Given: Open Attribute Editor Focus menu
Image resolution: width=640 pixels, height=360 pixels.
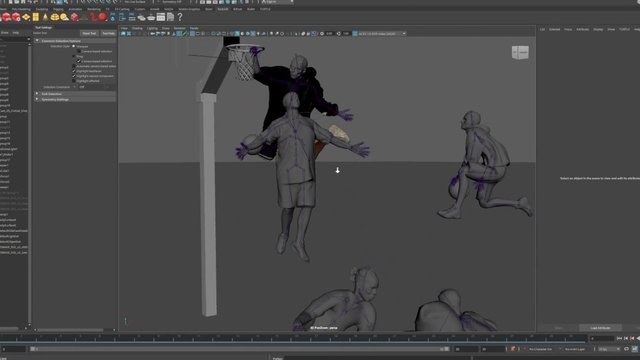Looking at the screenshot, I should (x=568, y=29).
